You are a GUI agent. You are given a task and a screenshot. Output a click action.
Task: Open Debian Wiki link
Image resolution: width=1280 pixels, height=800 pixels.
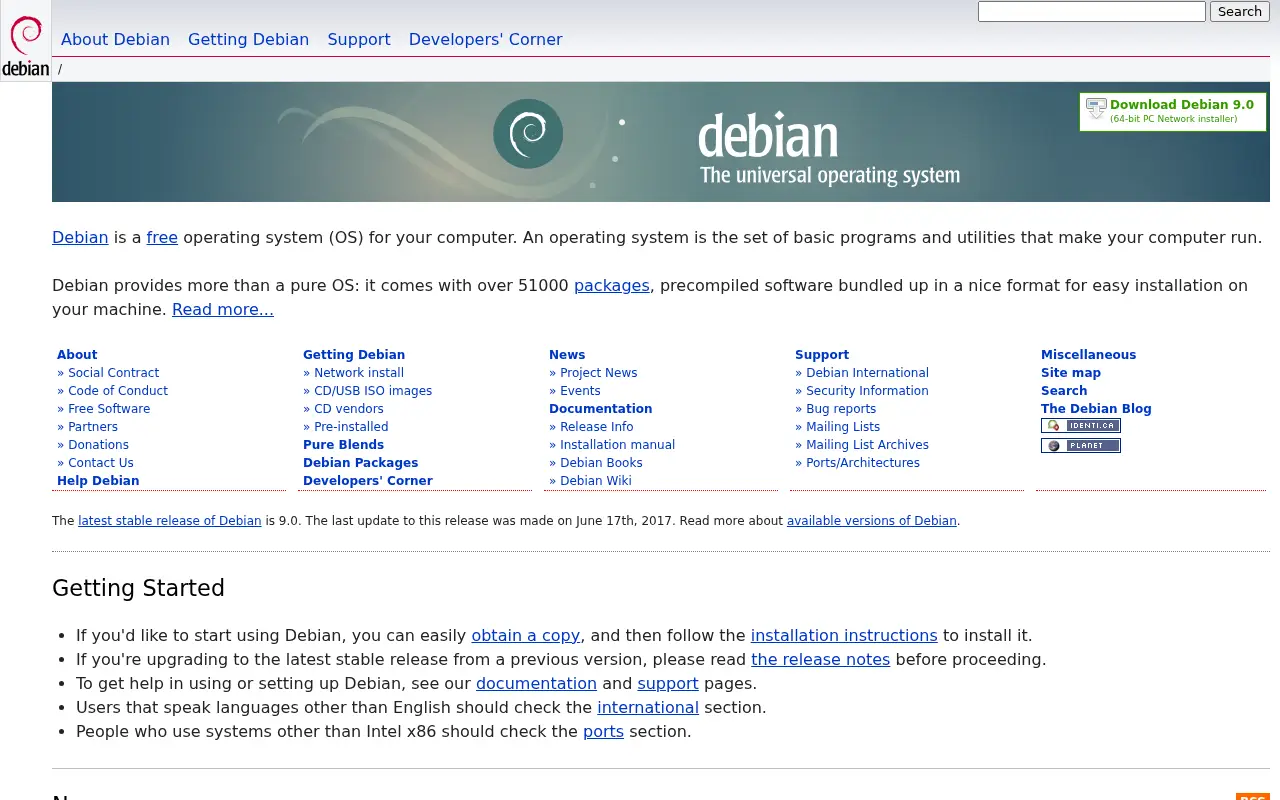tap(596, 481)
